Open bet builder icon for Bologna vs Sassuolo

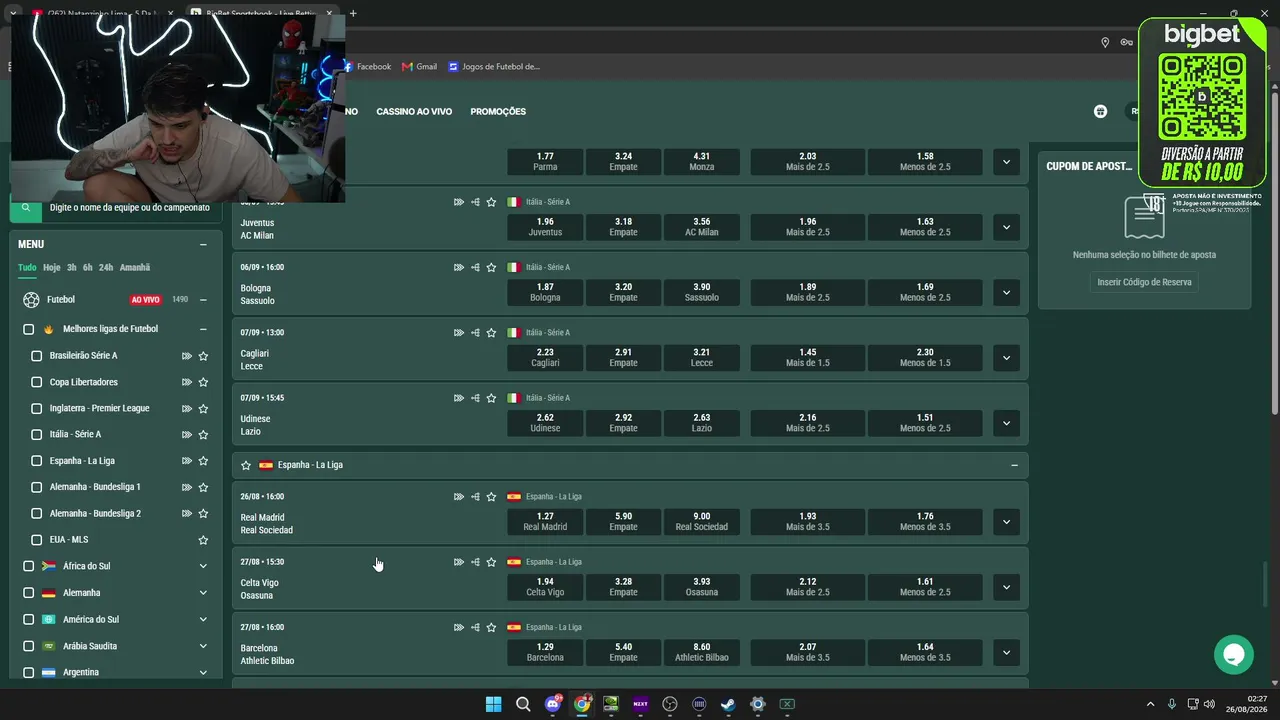tap(475, 267)
